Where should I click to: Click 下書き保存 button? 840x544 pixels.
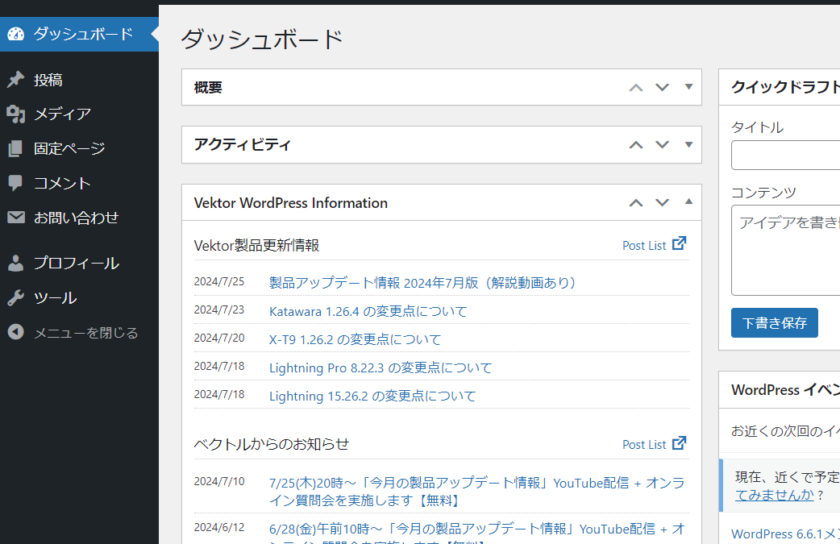(x=774, y=323)
